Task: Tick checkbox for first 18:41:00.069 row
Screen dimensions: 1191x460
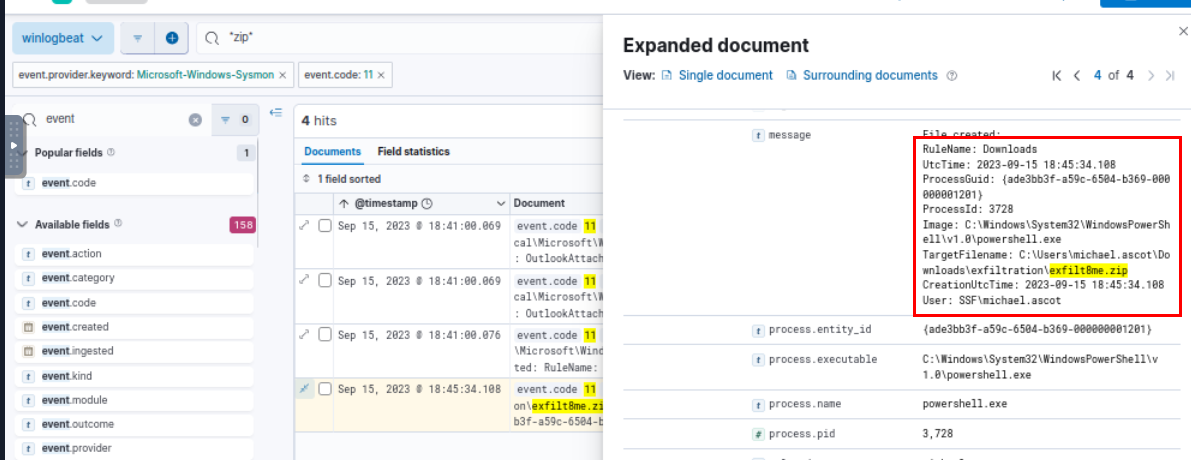Action: [324, 226]
